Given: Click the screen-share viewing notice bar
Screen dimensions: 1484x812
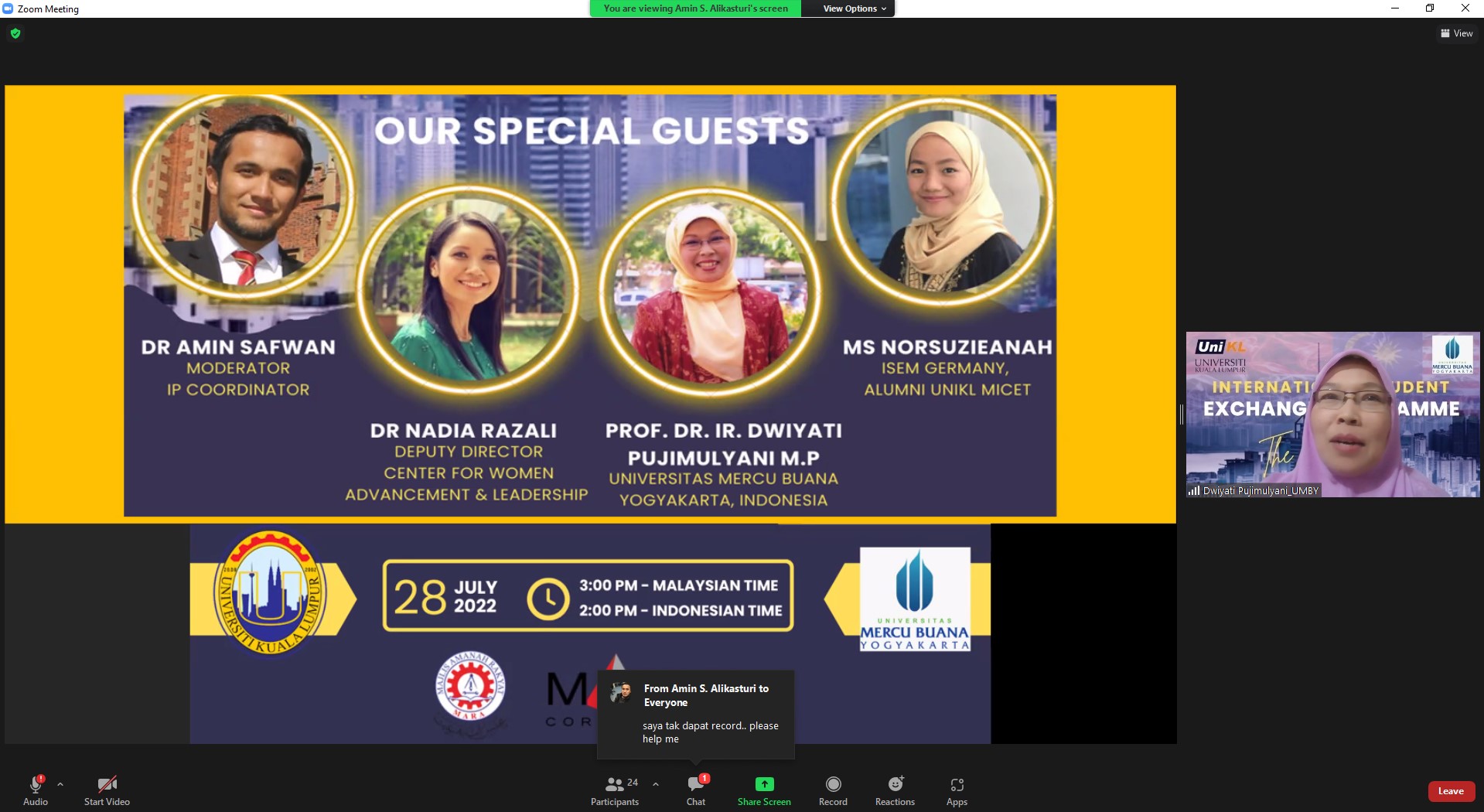Looking at the screenshot, I should pyautogui.click(x=695, y=9).
